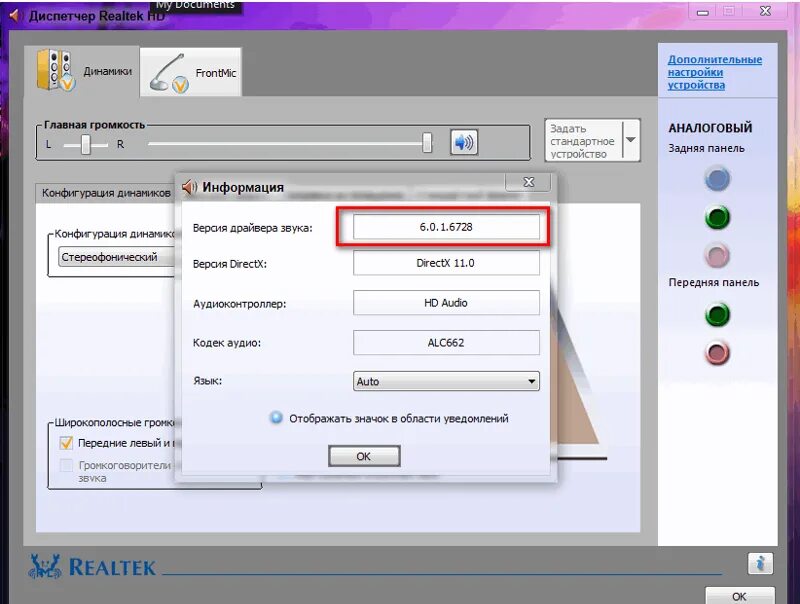Click OK in the Информация dialog

coord(364,456)
